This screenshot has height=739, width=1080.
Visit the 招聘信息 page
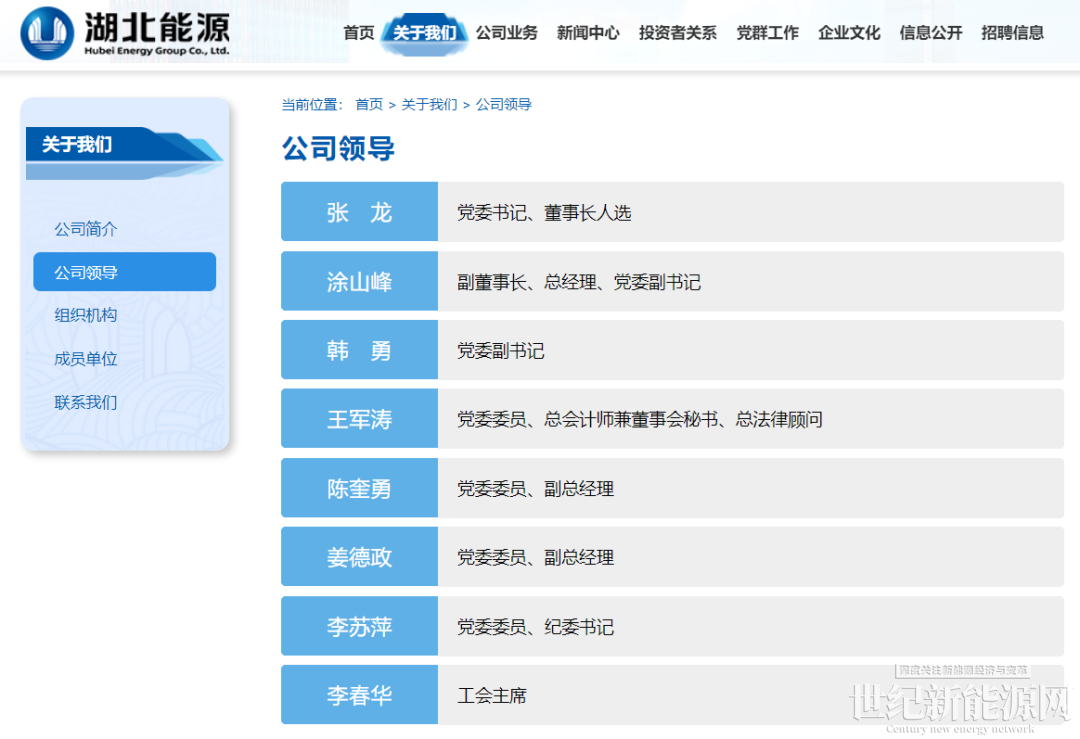tap(1012, 33)
